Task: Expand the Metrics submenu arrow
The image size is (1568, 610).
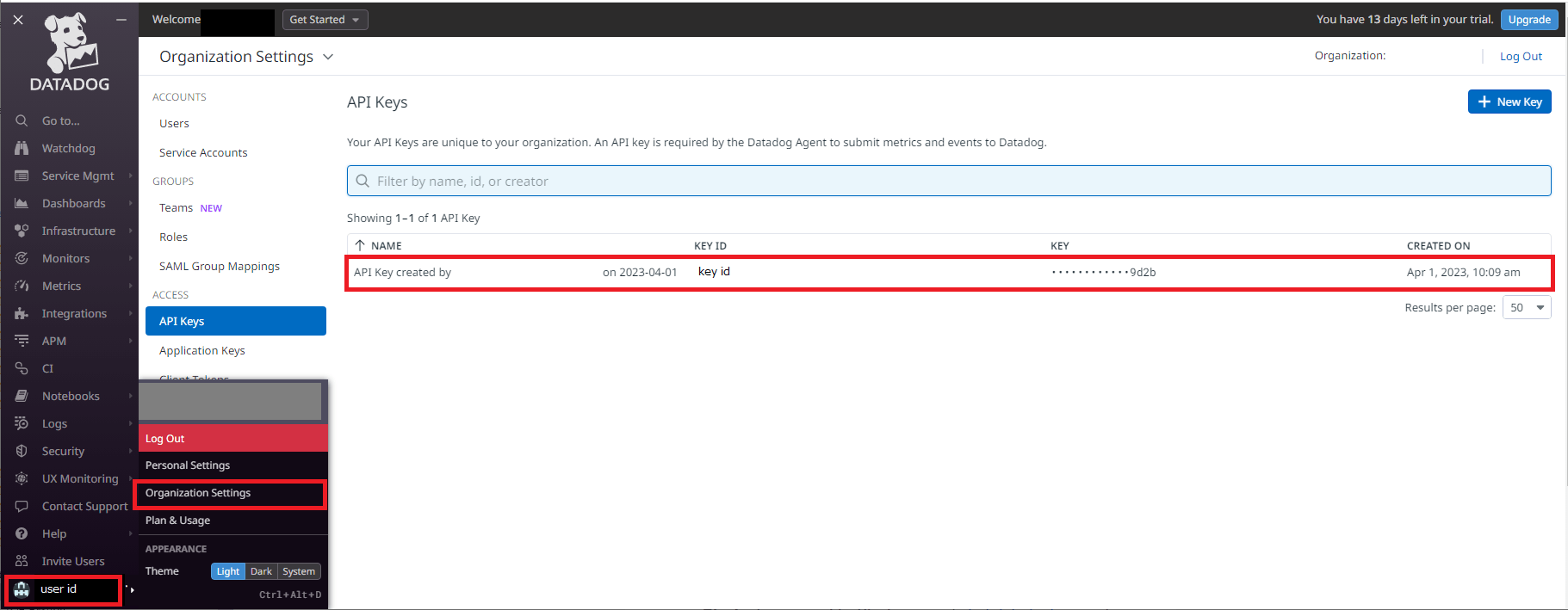Action: tap(131, 286)
